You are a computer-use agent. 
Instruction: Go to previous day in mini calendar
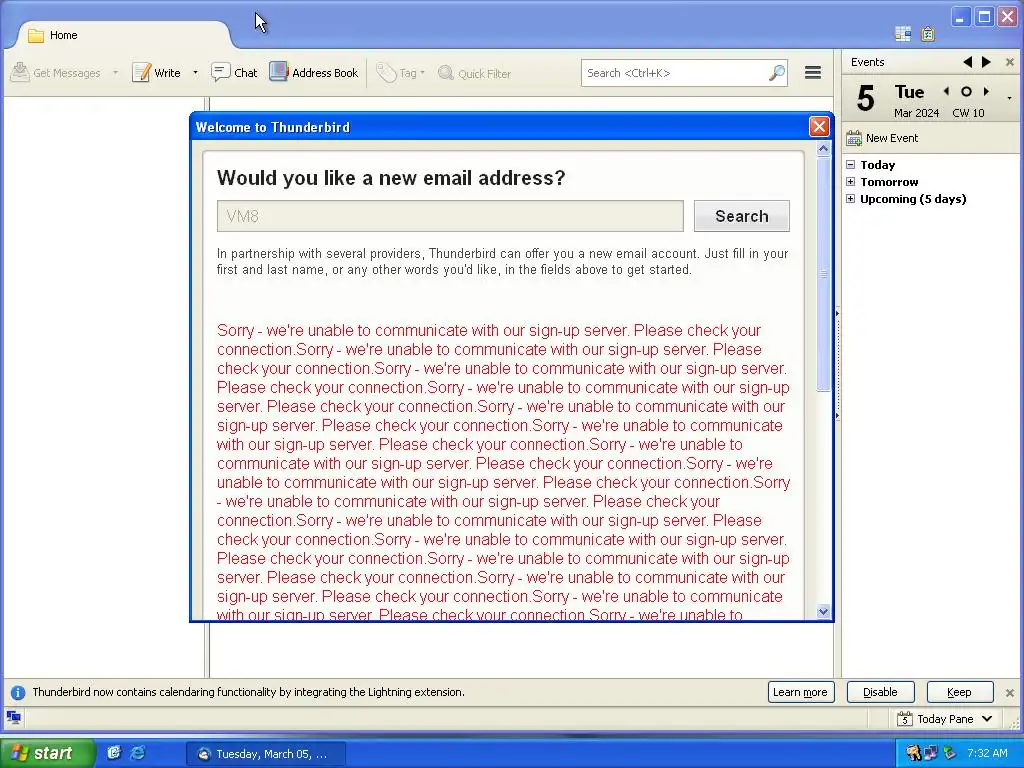coord(946,91)
